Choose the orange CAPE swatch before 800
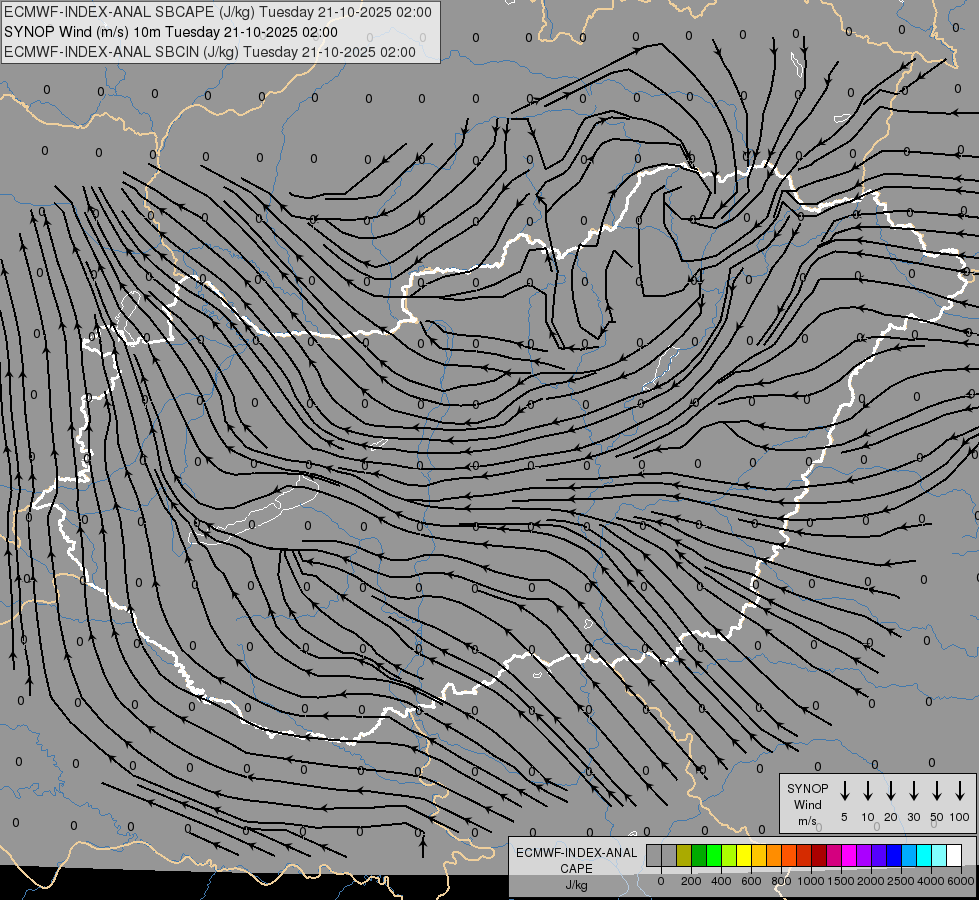 [x=774, y=855]
